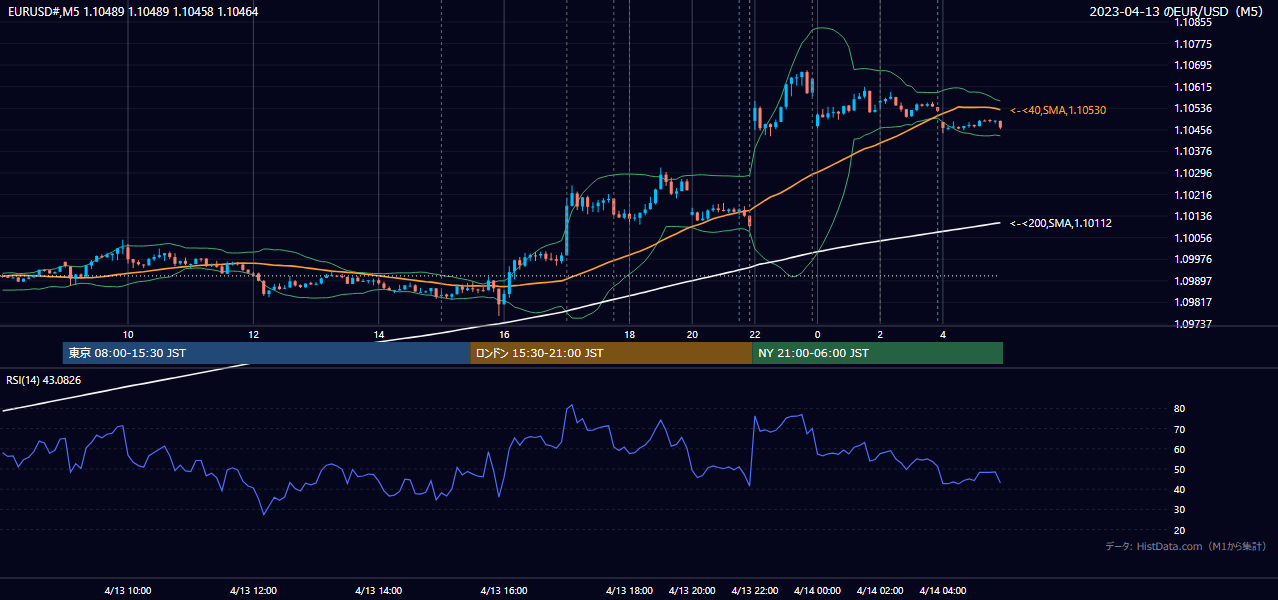Screen dimensions: 1278x600
Task: Click price axis label 1.10615
Action: point(1192,87)
